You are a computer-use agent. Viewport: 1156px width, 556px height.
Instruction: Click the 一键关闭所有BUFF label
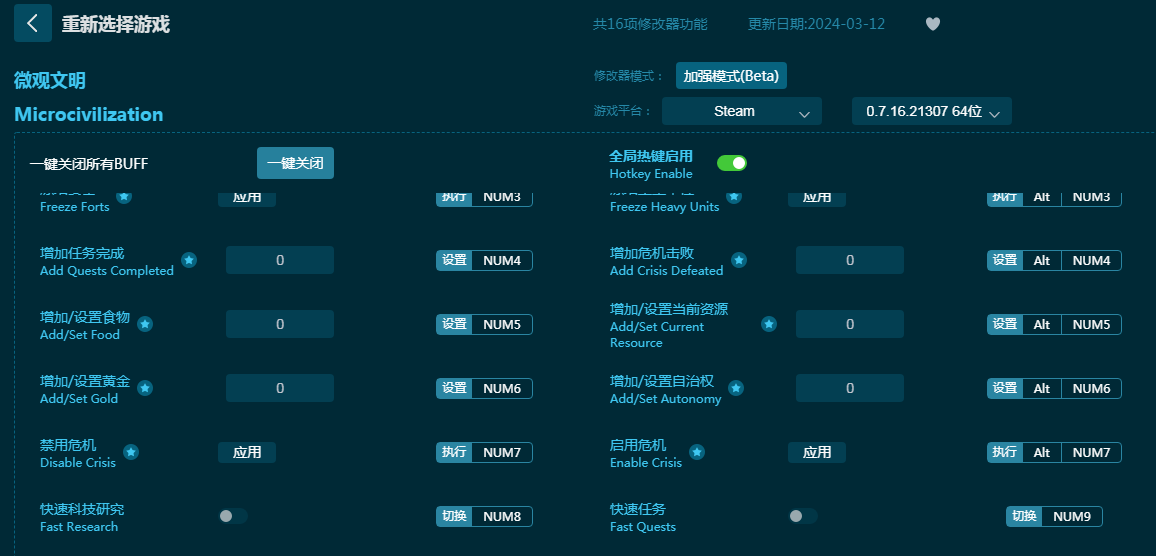coord(89,164)
